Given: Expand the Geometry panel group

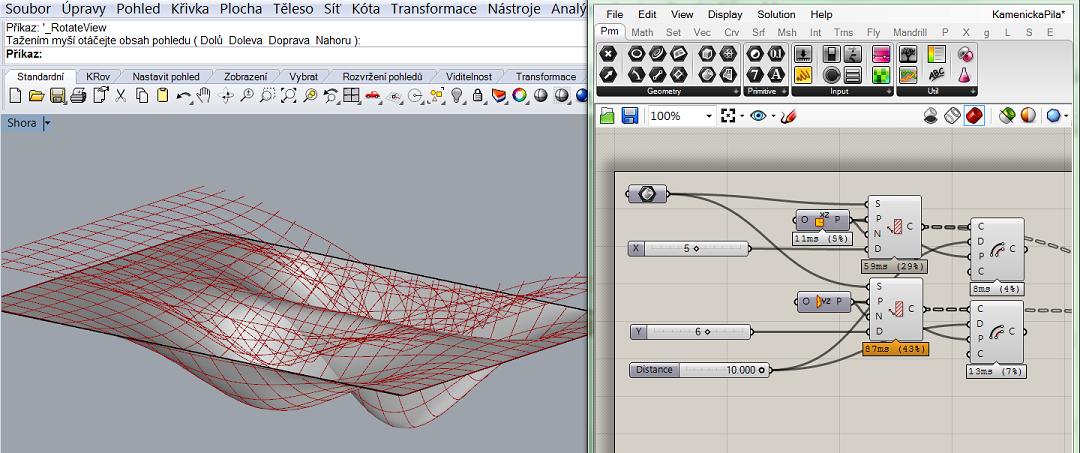Looking at the screenshot, I should (x=734, y=91).
